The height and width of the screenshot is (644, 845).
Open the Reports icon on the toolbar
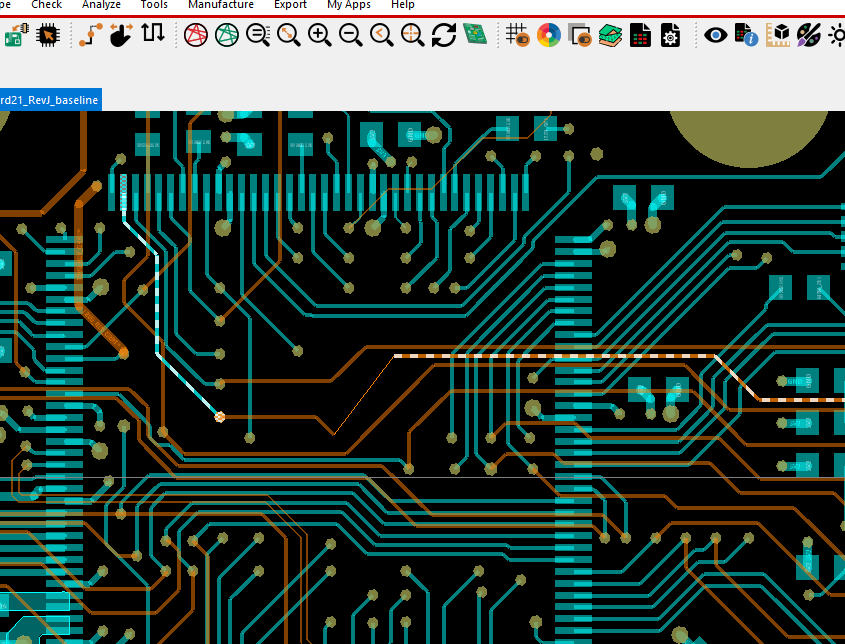[640, 34]
